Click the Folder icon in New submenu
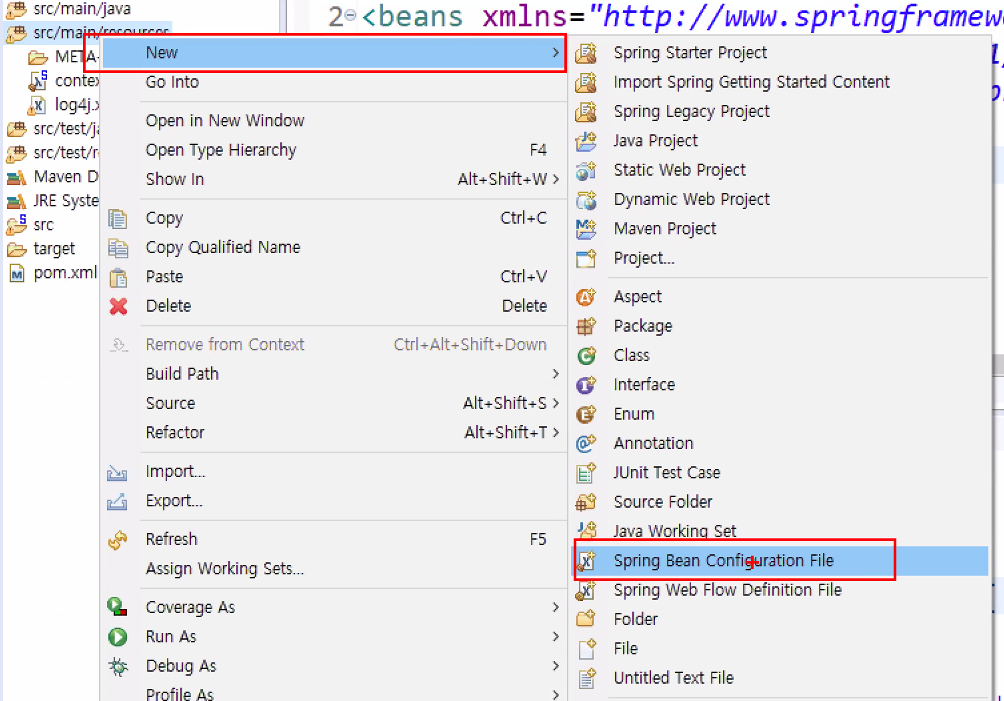The image size is (1004, 701). pos(586,619)
